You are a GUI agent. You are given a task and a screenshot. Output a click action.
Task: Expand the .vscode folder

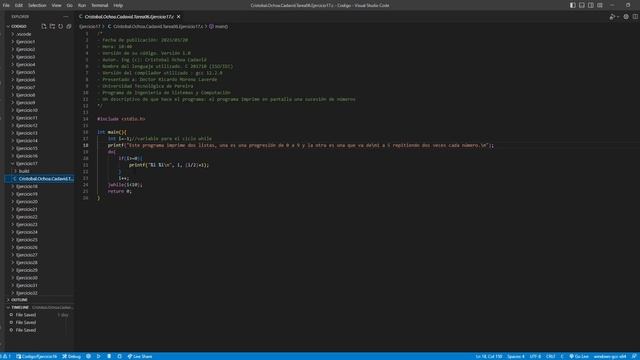[x=24, y=34]
